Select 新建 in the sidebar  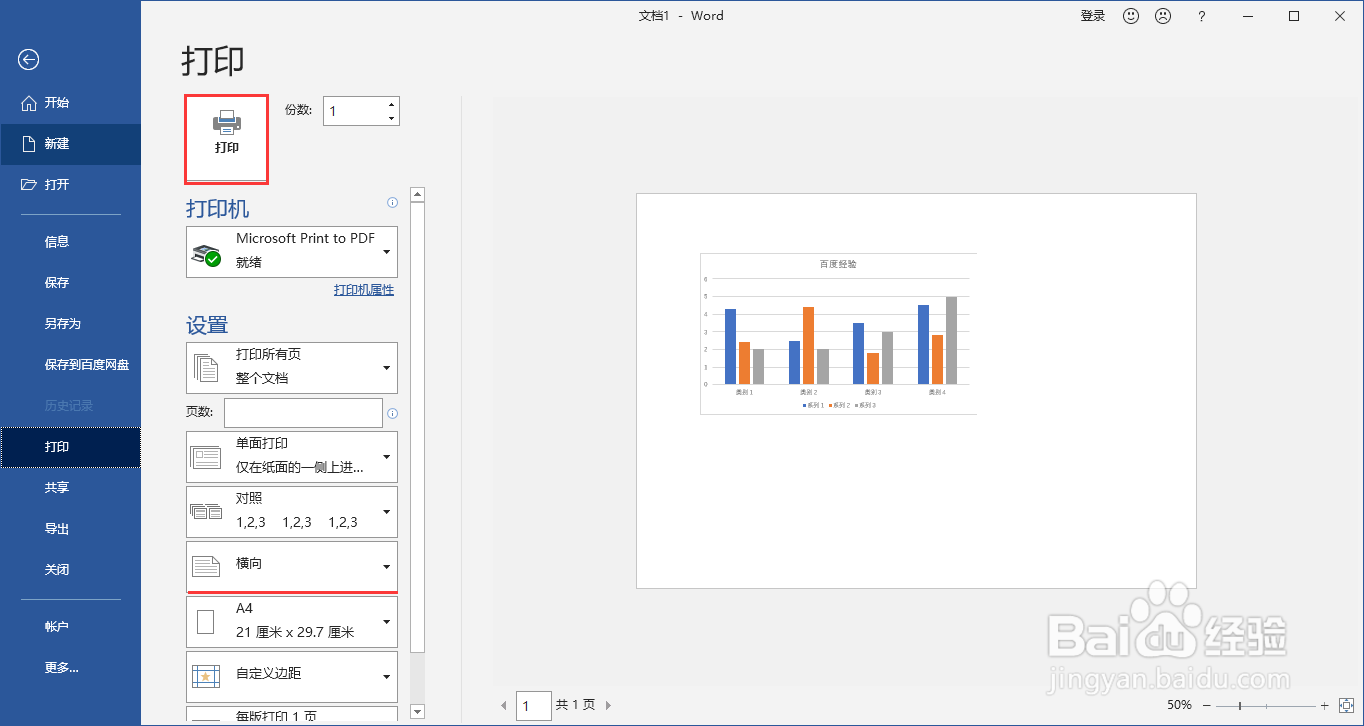click(70, 144)
